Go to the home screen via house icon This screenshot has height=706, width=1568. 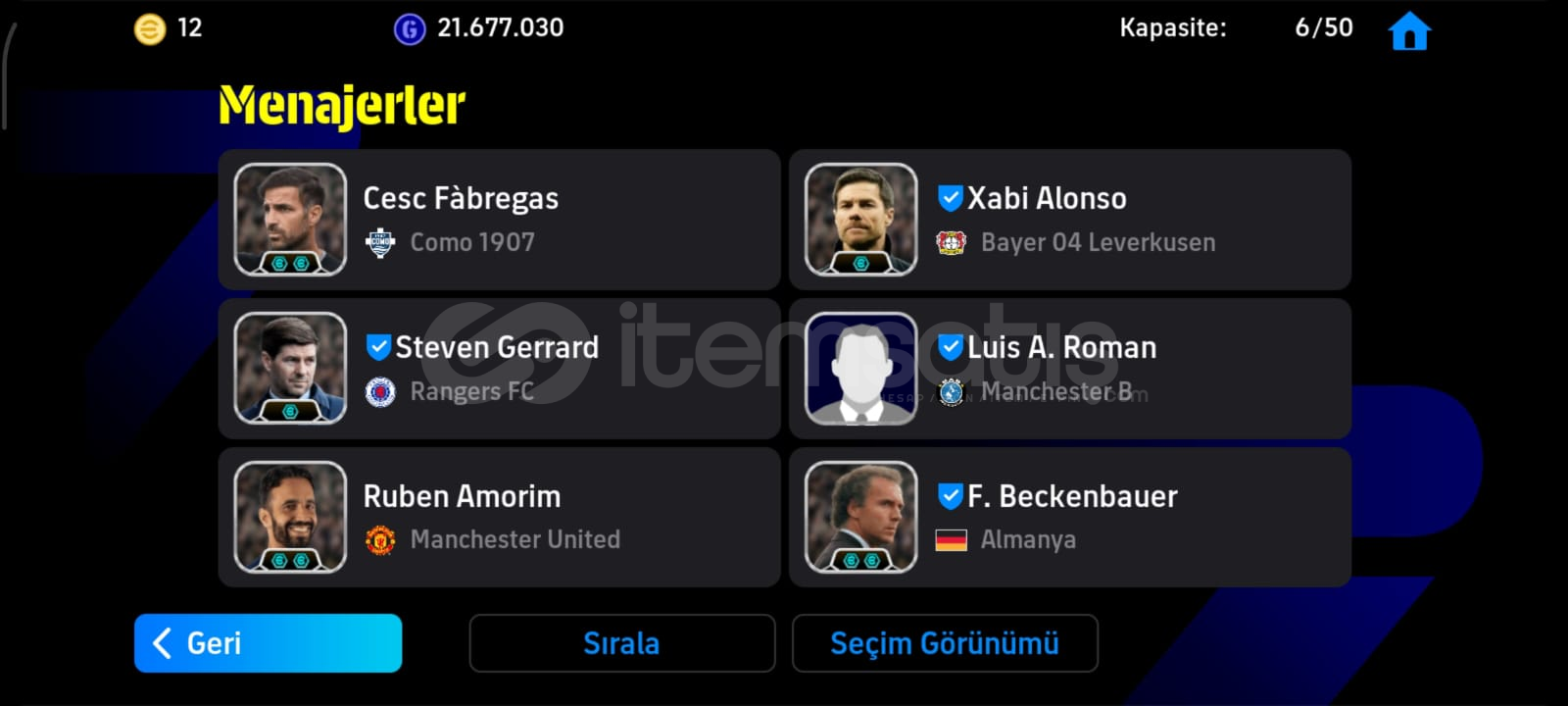(1409, 29)
